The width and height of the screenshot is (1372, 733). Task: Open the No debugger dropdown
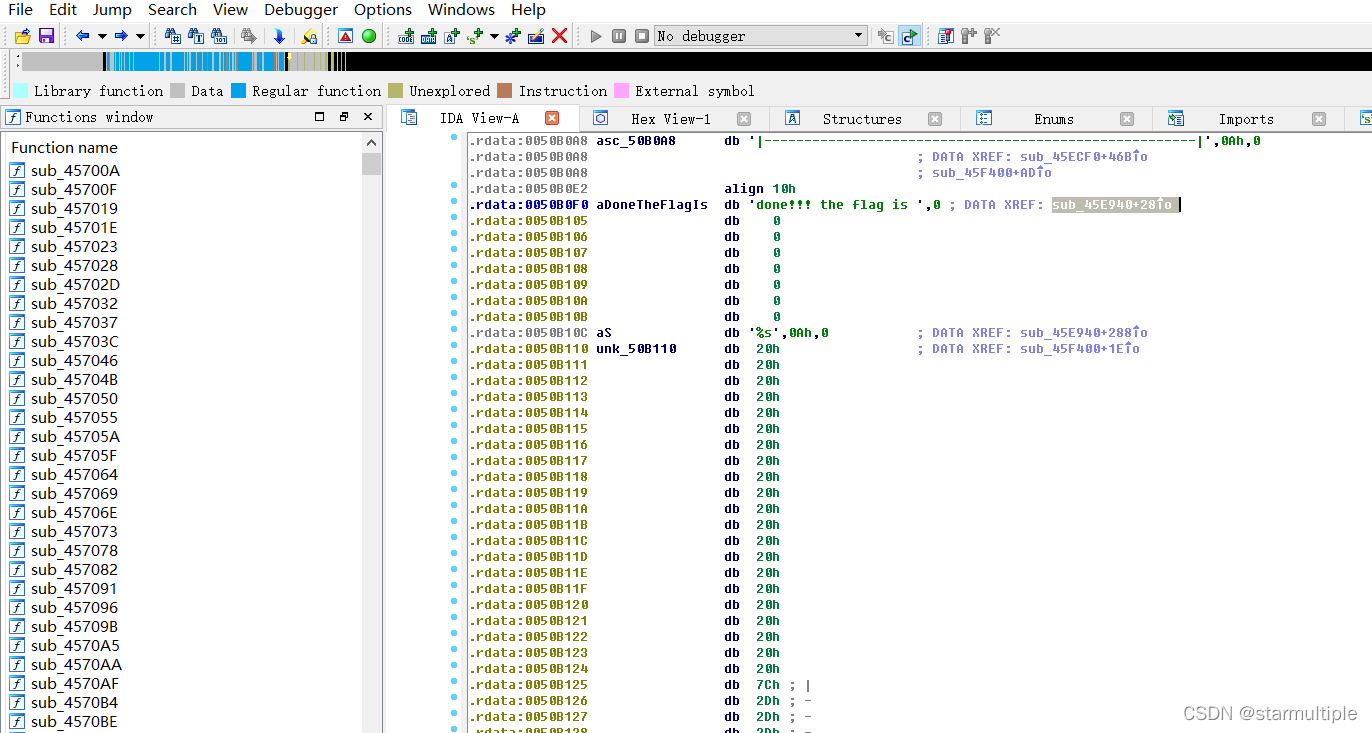coord(761,36)
